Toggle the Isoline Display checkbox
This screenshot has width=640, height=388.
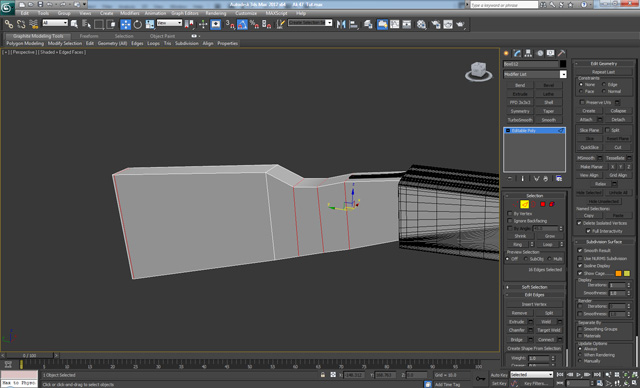click(x=580, y=266)
